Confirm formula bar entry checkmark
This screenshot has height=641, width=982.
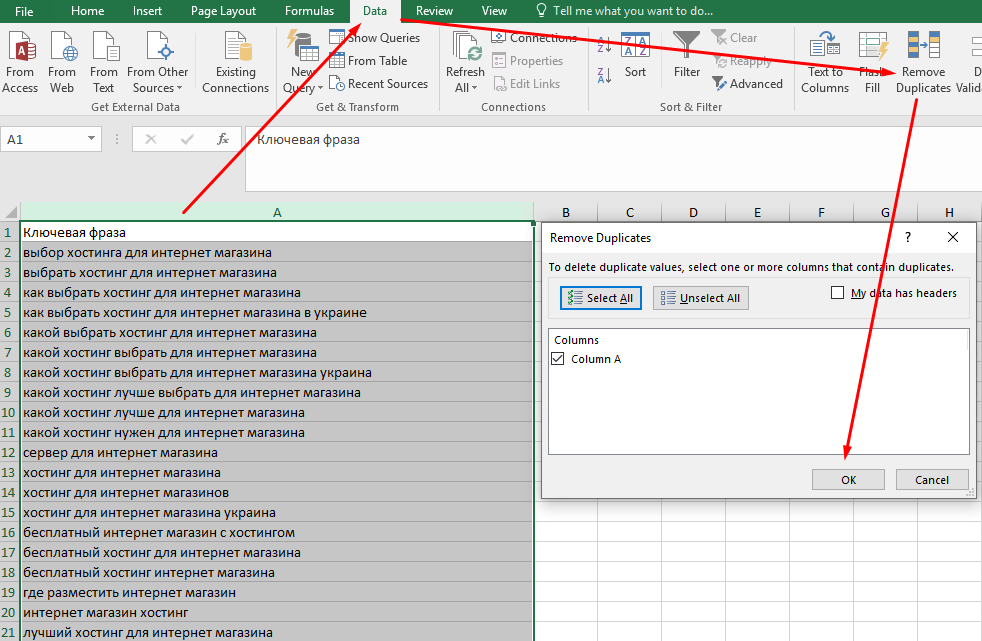187,139
